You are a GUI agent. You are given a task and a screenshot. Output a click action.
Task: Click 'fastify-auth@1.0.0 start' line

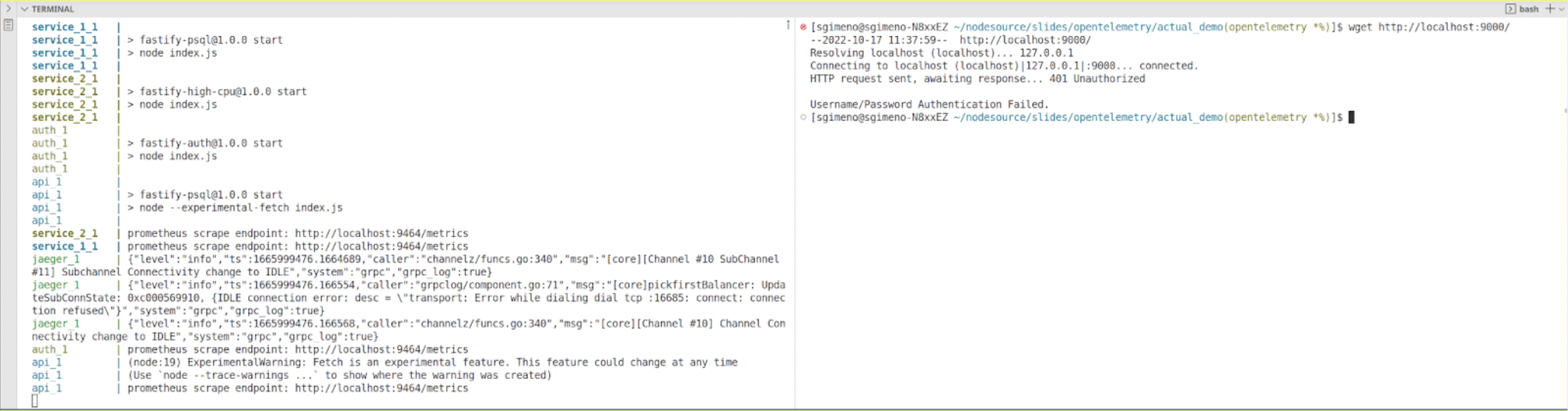tap(211, 143)
